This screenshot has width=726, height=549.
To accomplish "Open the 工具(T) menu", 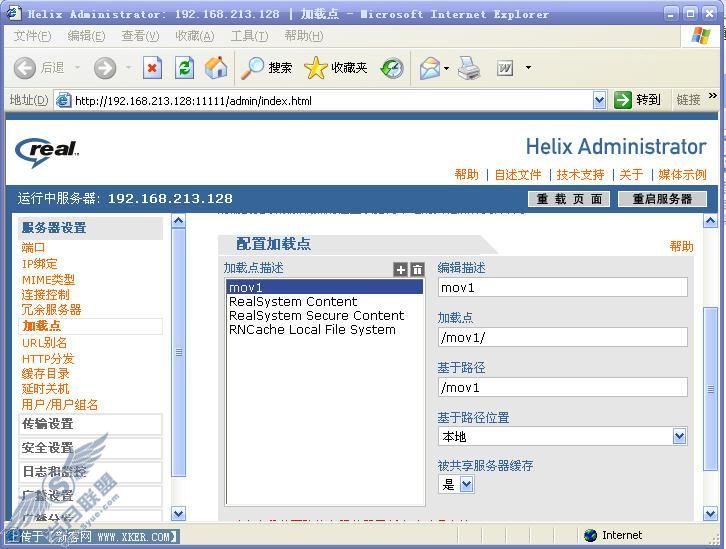I will pyautogui.click(x=249, y=36).
